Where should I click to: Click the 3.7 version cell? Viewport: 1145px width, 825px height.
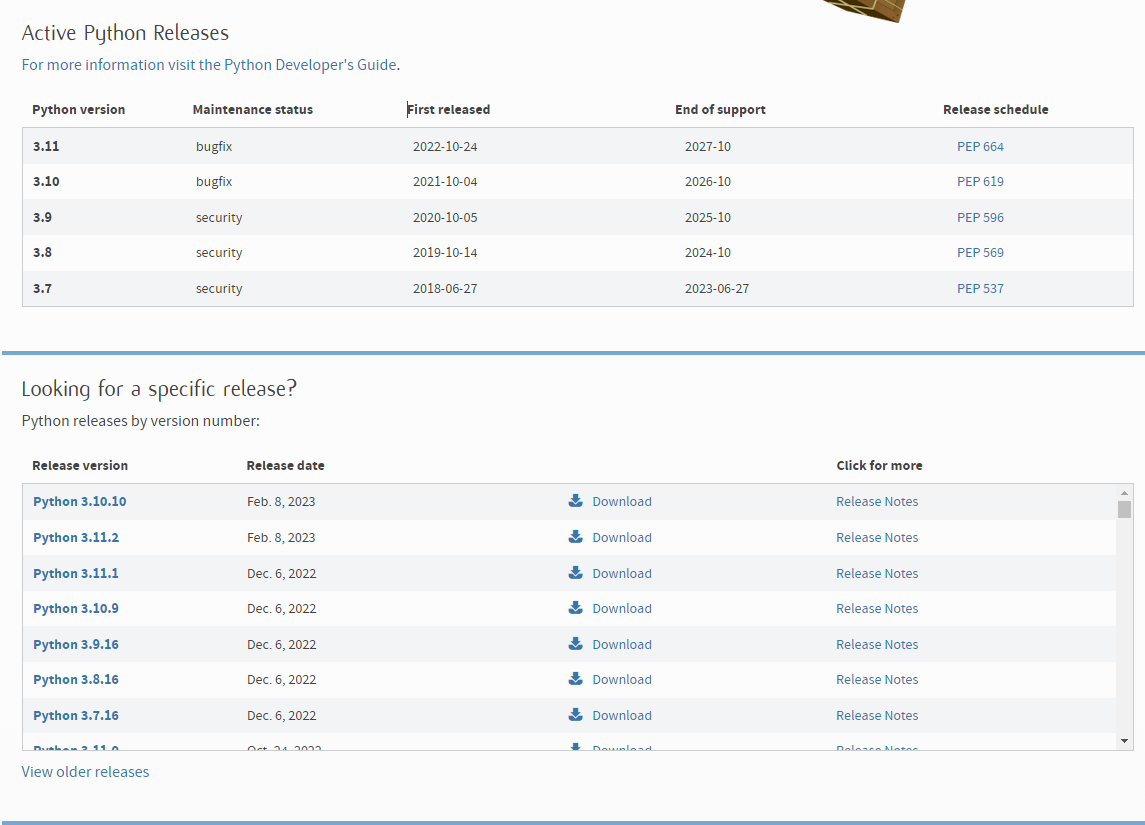tap(42, 288)
